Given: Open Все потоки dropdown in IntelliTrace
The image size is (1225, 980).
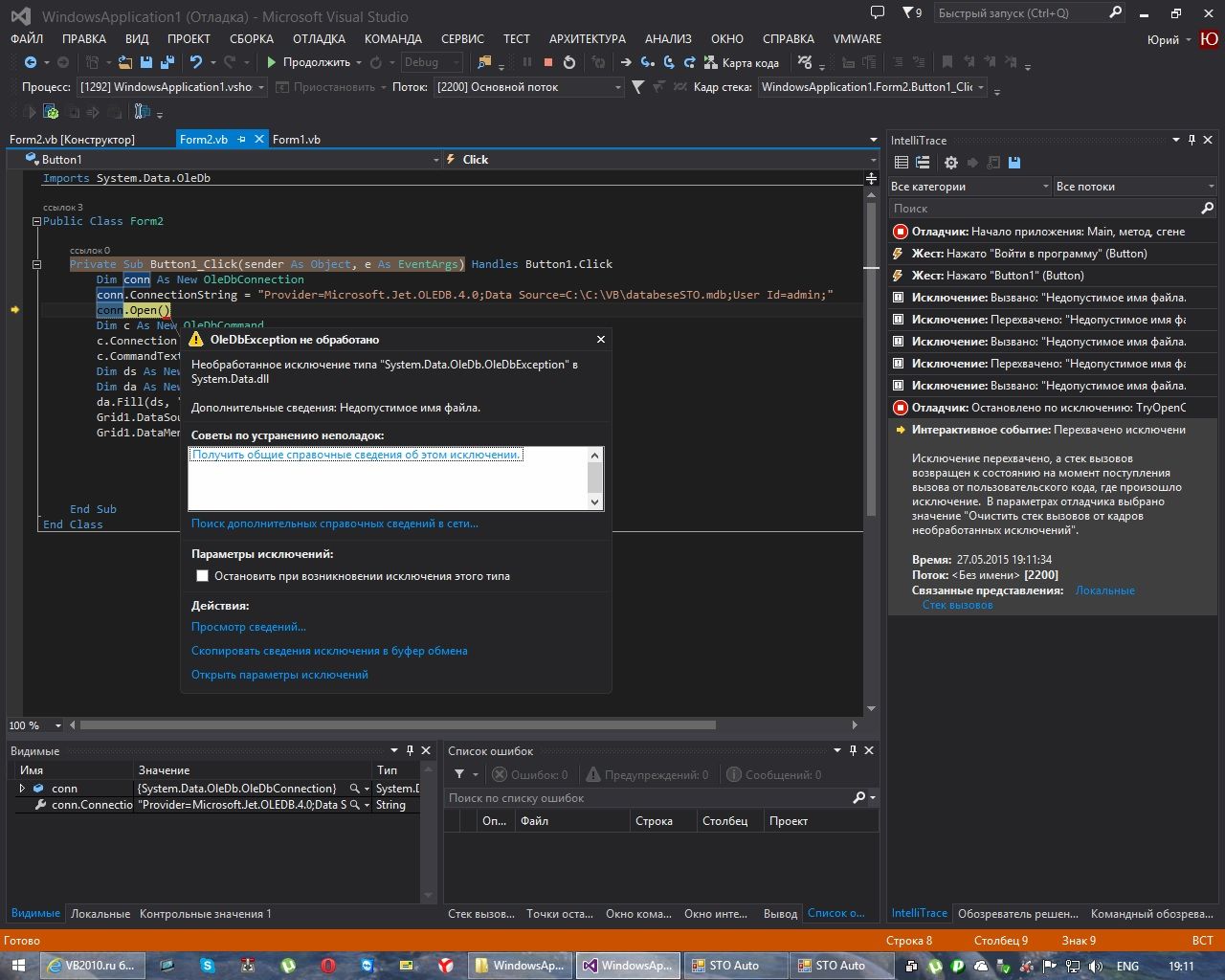Looking at the screenshot, I should 1135,187.
